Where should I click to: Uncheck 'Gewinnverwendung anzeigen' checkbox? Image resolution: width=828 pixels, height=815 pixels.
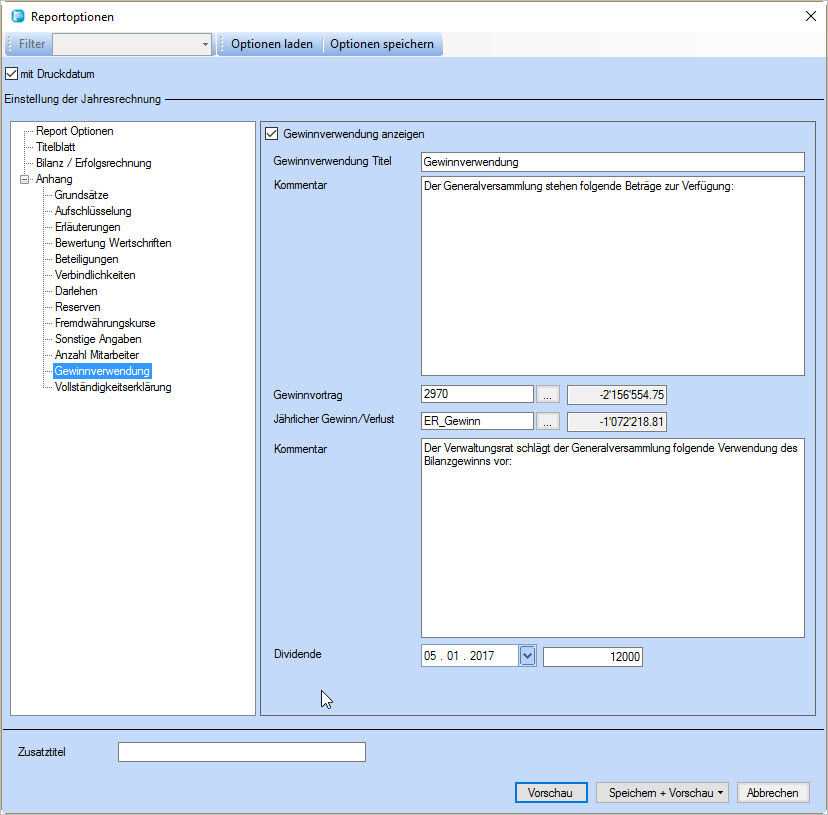click(x=270, y=133)
